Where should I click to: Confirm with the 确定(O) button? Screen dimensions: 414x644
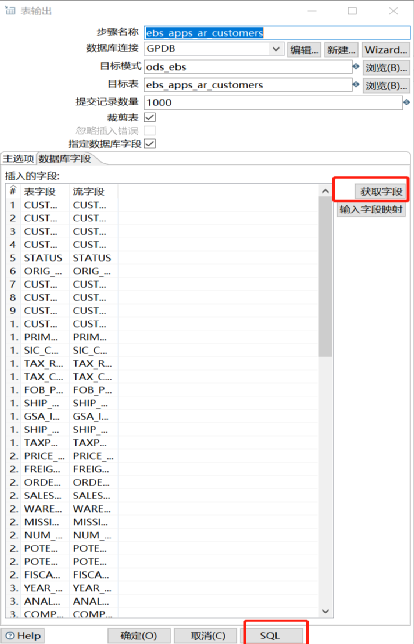coord(139,636)
